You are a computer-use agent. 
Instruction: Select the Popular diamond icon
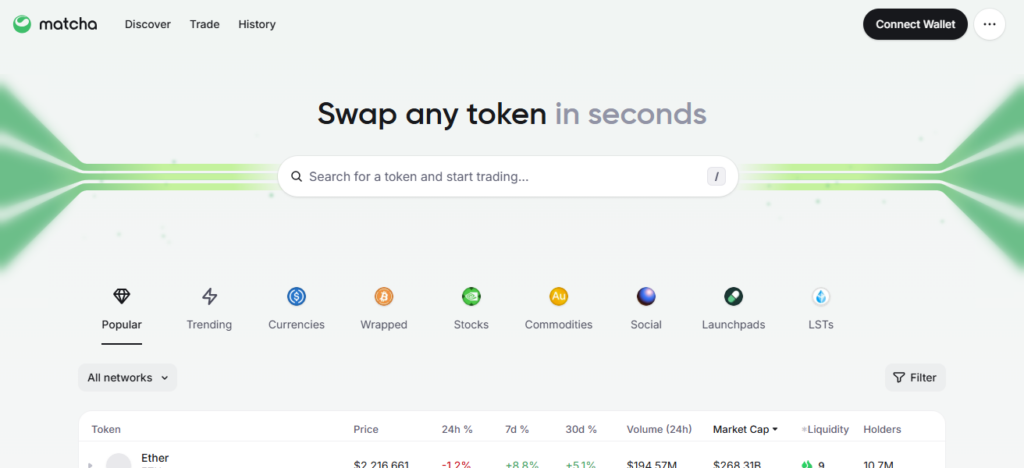(x=122, y=296)
